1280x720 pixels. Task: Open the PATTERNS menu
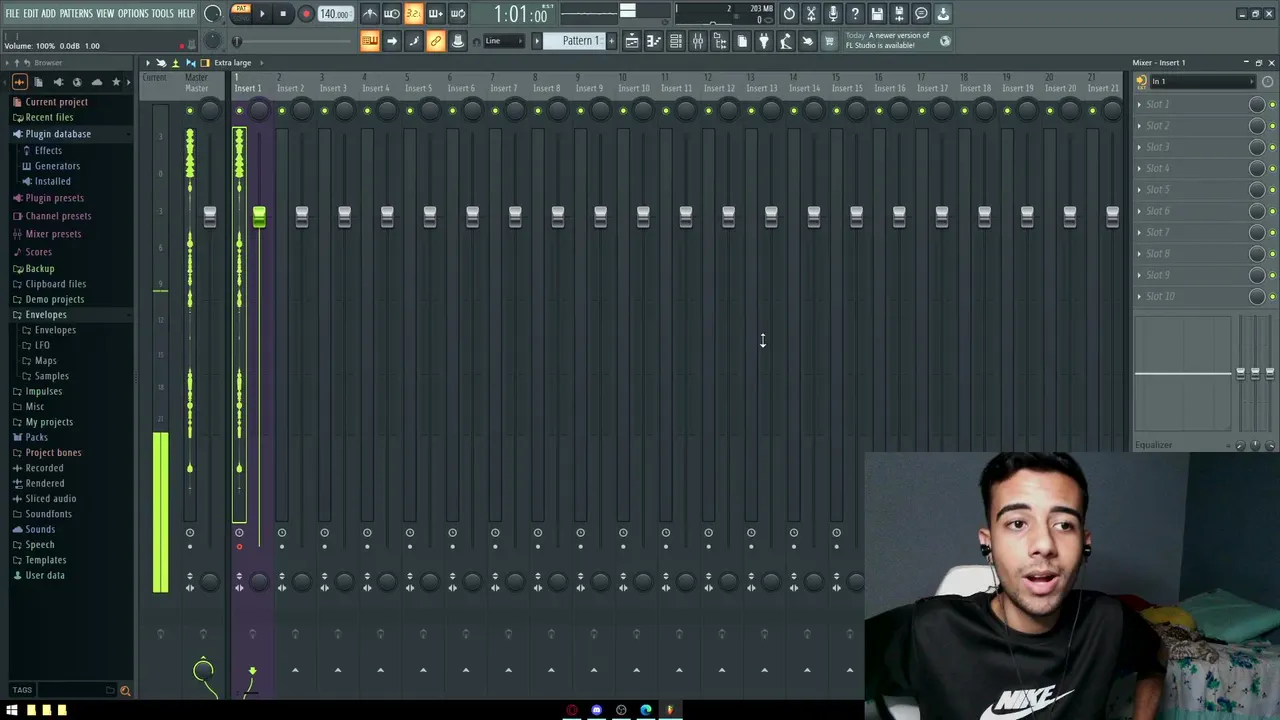pos(76,14)
